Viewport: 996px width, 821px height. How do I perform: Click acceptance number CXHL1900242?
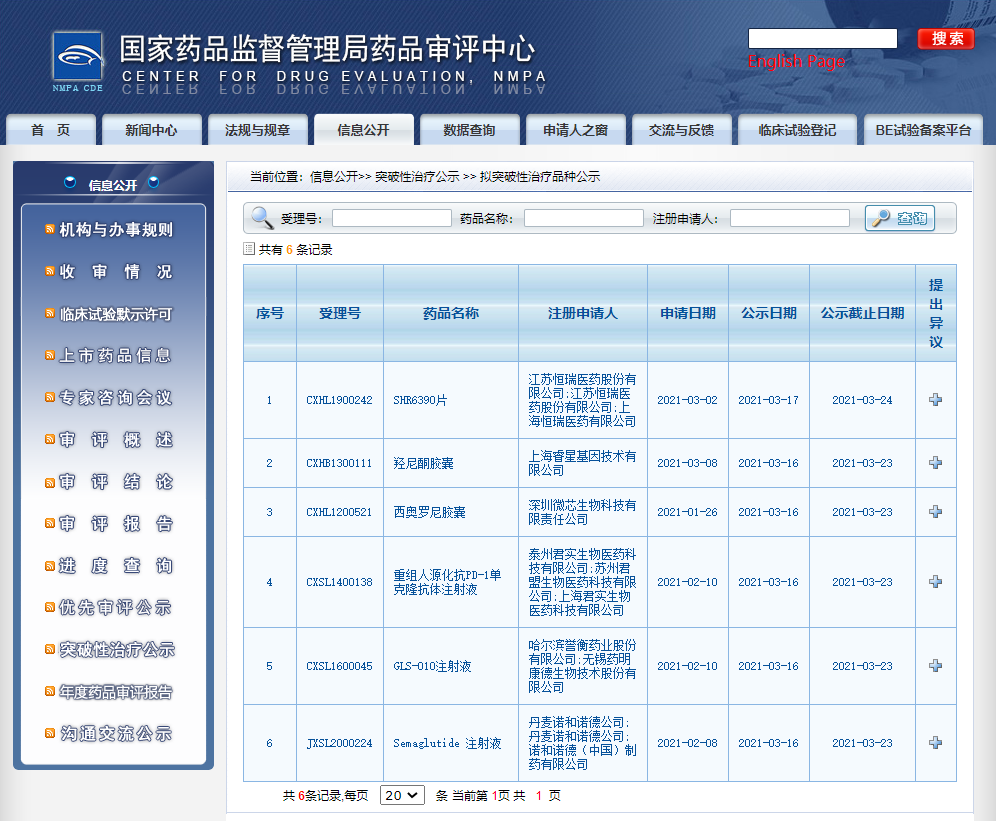[x=339, y=400]
